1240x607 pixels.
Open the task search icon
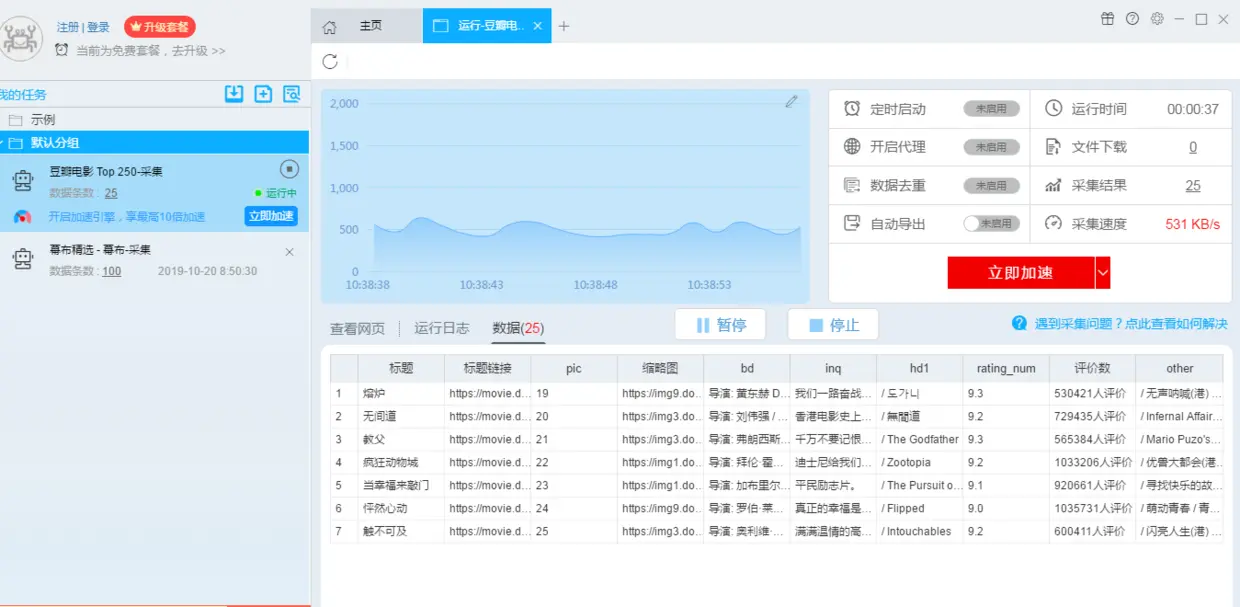pyautogui.click(x=292, y=94)
